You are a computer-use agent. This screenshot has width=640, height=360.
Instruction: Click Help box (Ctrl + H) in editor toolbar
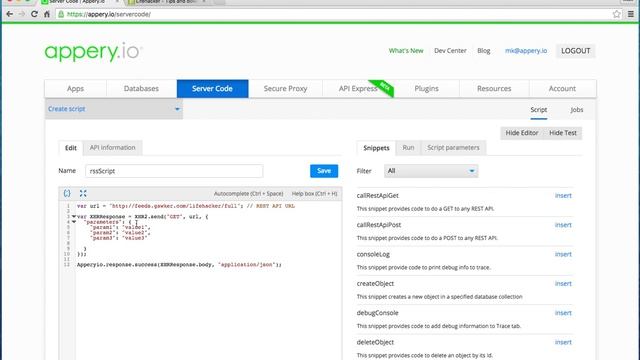pos(315,194)
